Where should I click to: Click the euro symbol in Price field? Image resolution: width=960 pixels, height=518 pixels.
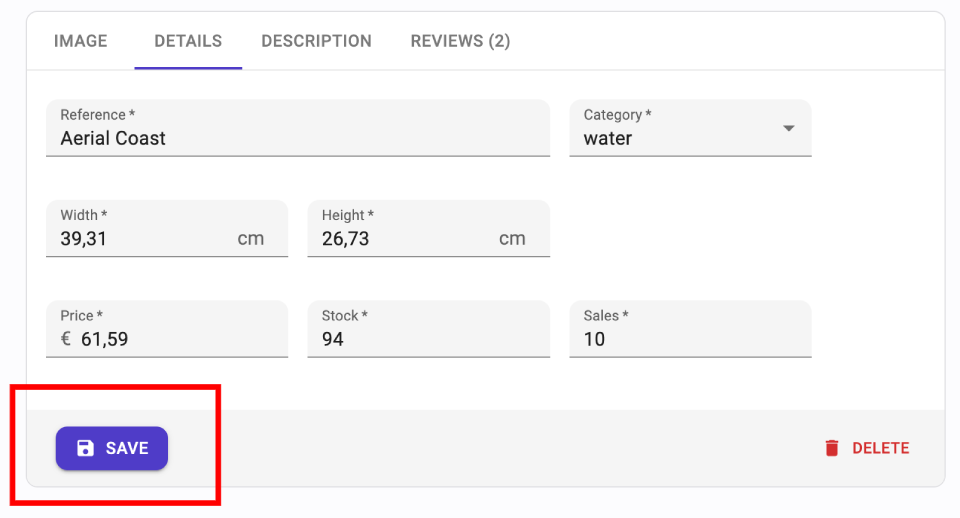click(66, 339)
